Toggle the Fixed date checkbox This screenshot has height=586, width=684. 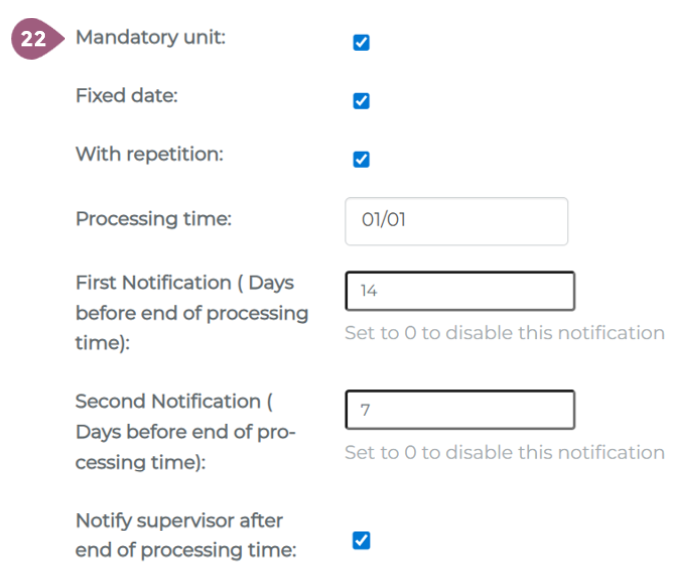pos(362,101)
